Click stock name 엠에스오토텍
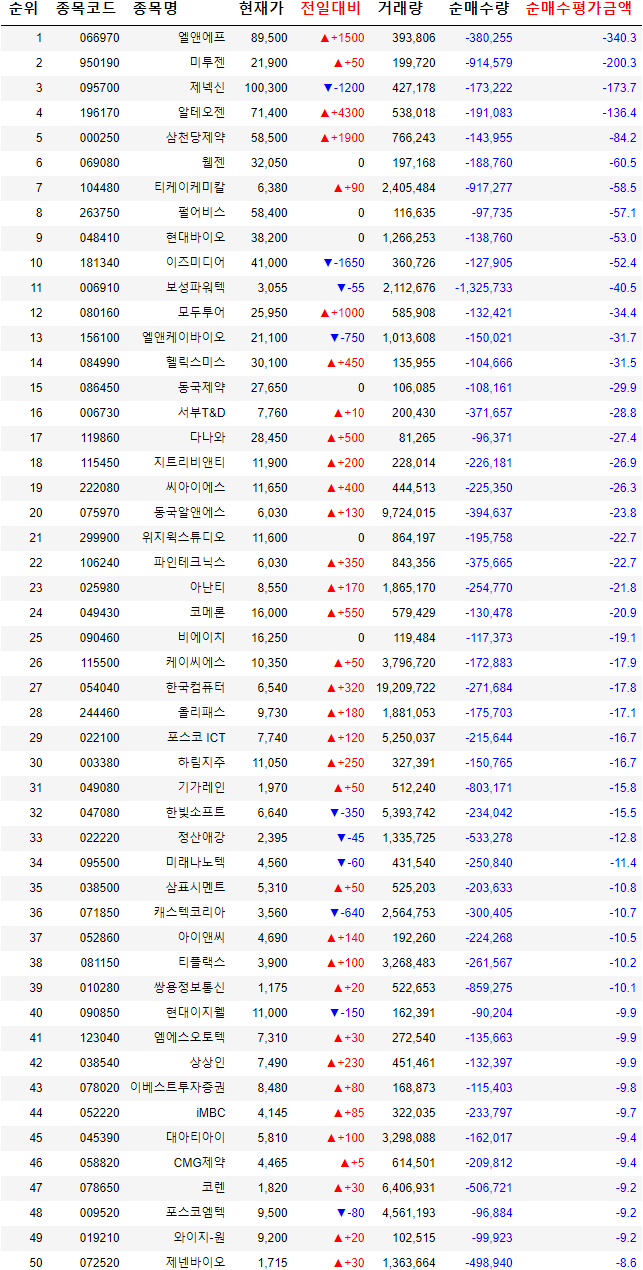This screenshot has height=1270, width=643. (x=189, y=1038)
